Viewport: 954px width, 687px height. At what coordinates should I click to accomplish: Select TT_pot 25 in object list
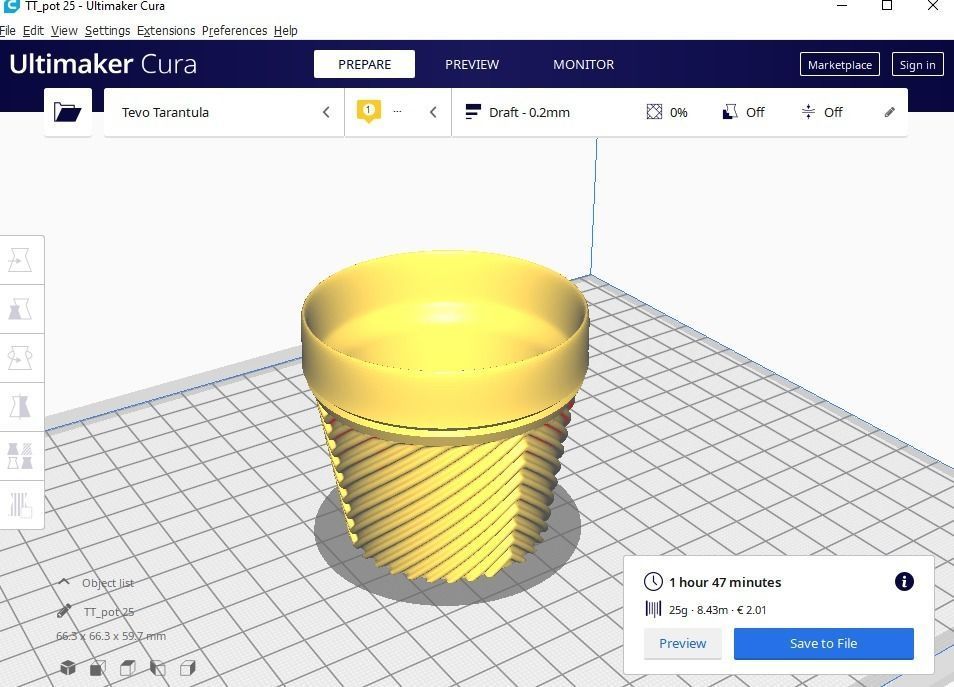click(x=109, y=612)
